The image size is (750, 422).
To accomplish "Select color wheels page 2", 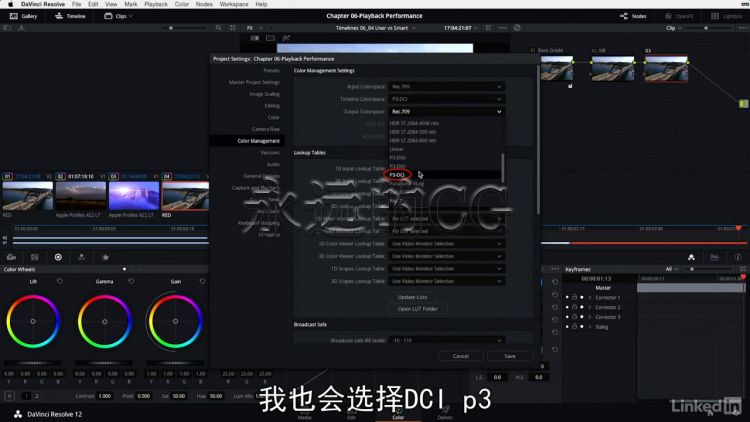I will tap(36, 396).
